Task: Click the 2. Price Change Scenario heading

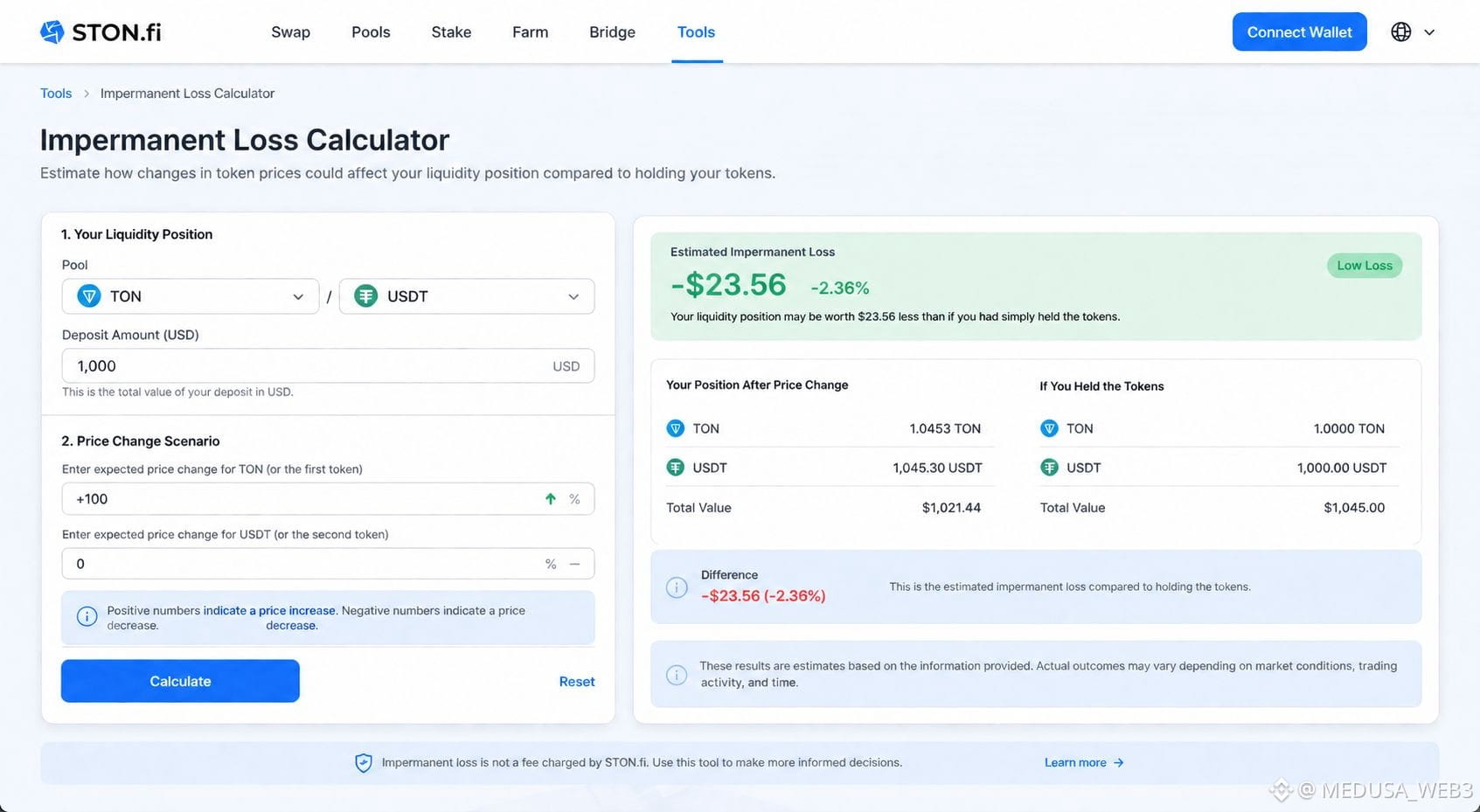Action: (141, 441)
